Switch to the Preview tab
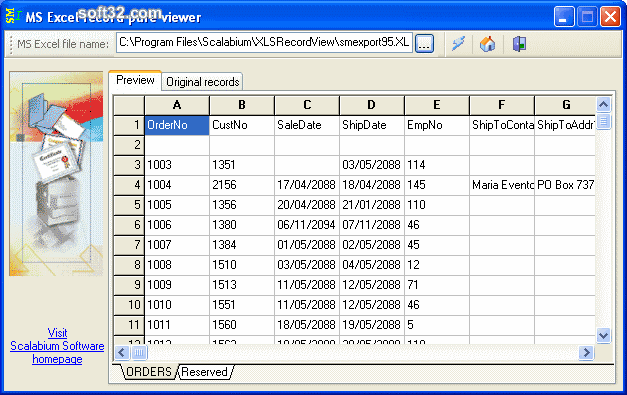Viewport: 627px width, 395px height. [135, 80]
